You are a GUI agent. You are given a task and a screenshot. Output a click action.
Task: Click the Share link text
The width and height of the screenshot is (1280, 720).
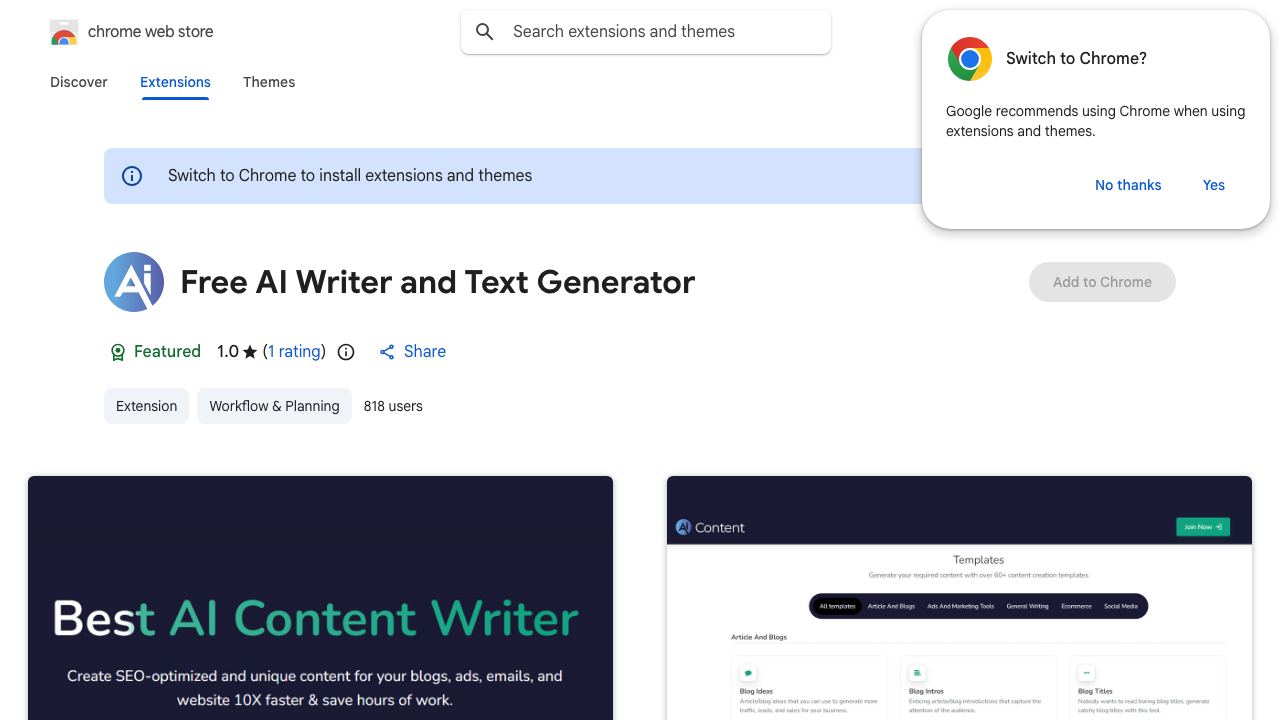[x=425, y=352]
